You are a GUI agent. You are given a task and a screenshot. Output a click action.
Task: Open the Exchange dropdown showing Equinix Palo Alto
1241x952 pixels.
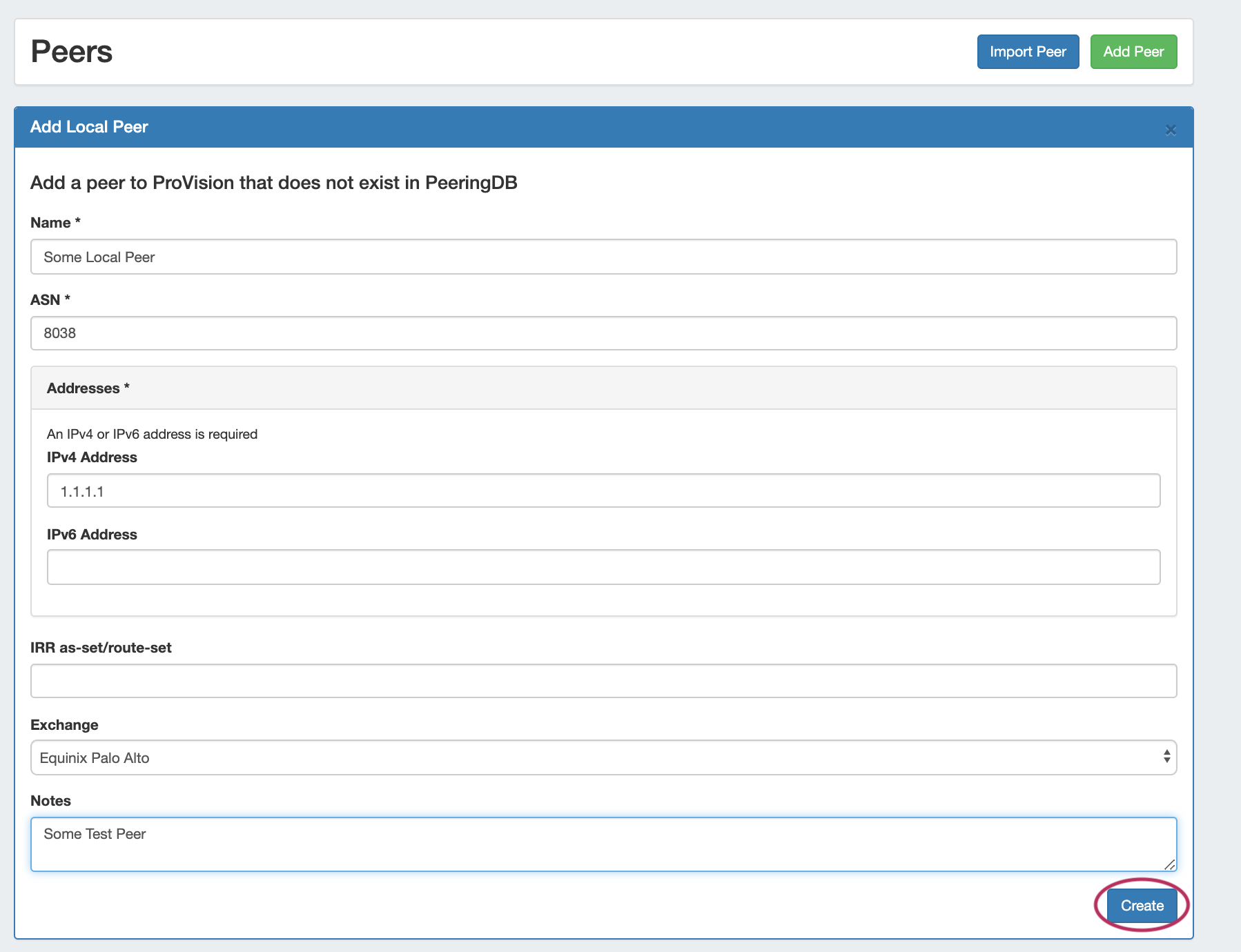pyautogui.click(x=603, y=757)
